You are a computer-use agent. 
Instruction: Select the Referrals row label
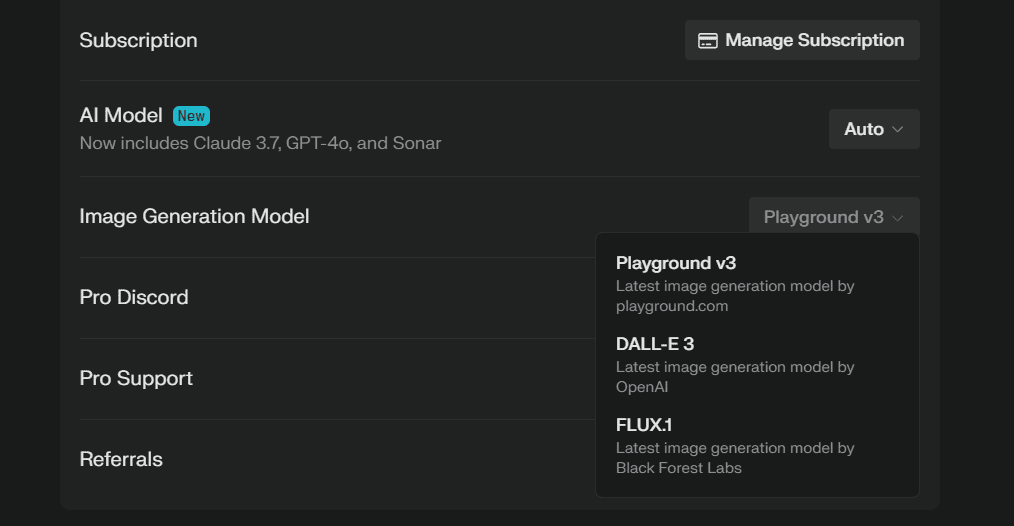pyautogui.click(x=121, y=459)
